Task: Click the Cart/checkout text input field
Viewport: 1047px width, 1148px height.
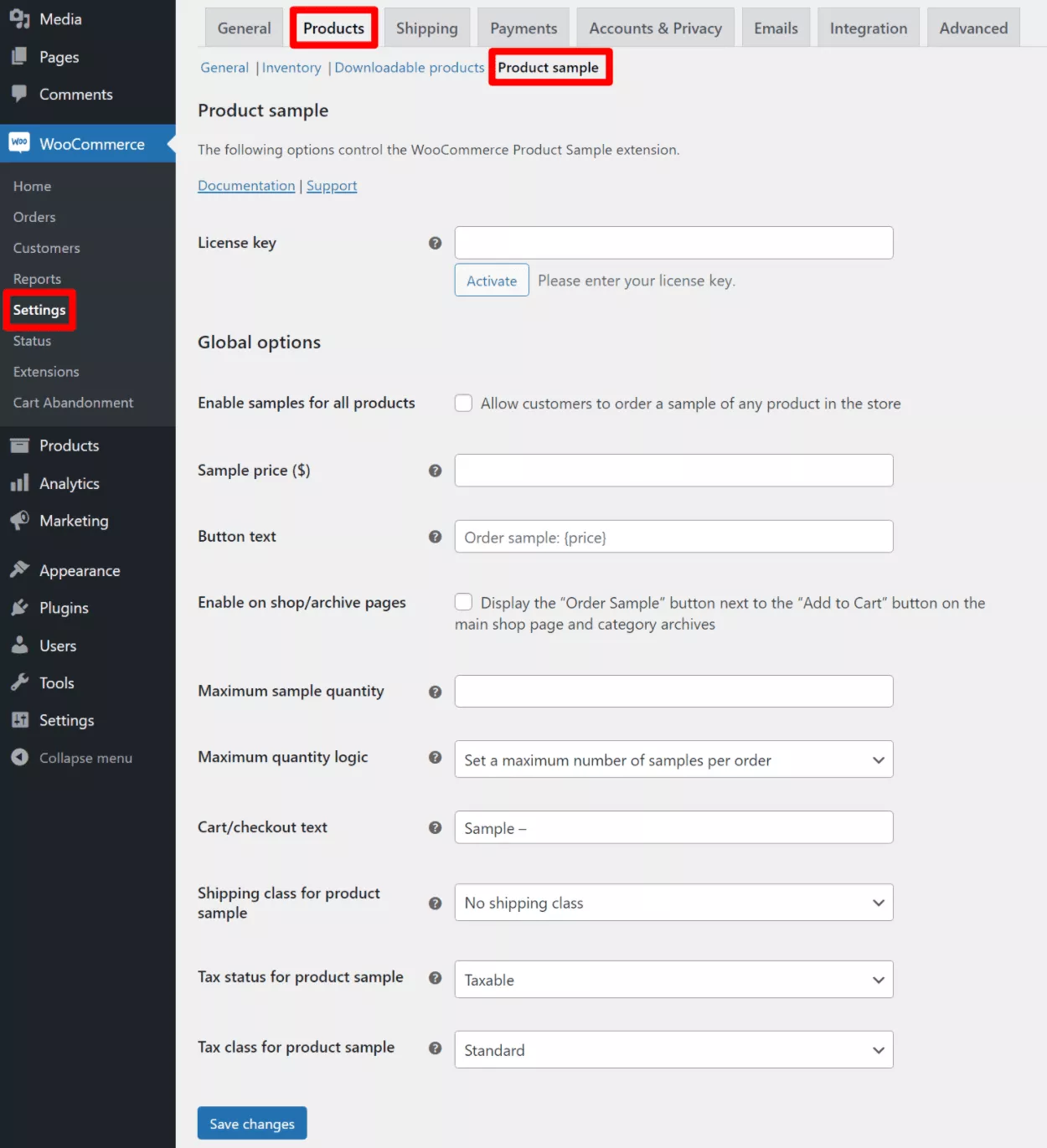Action: [673, 826]
